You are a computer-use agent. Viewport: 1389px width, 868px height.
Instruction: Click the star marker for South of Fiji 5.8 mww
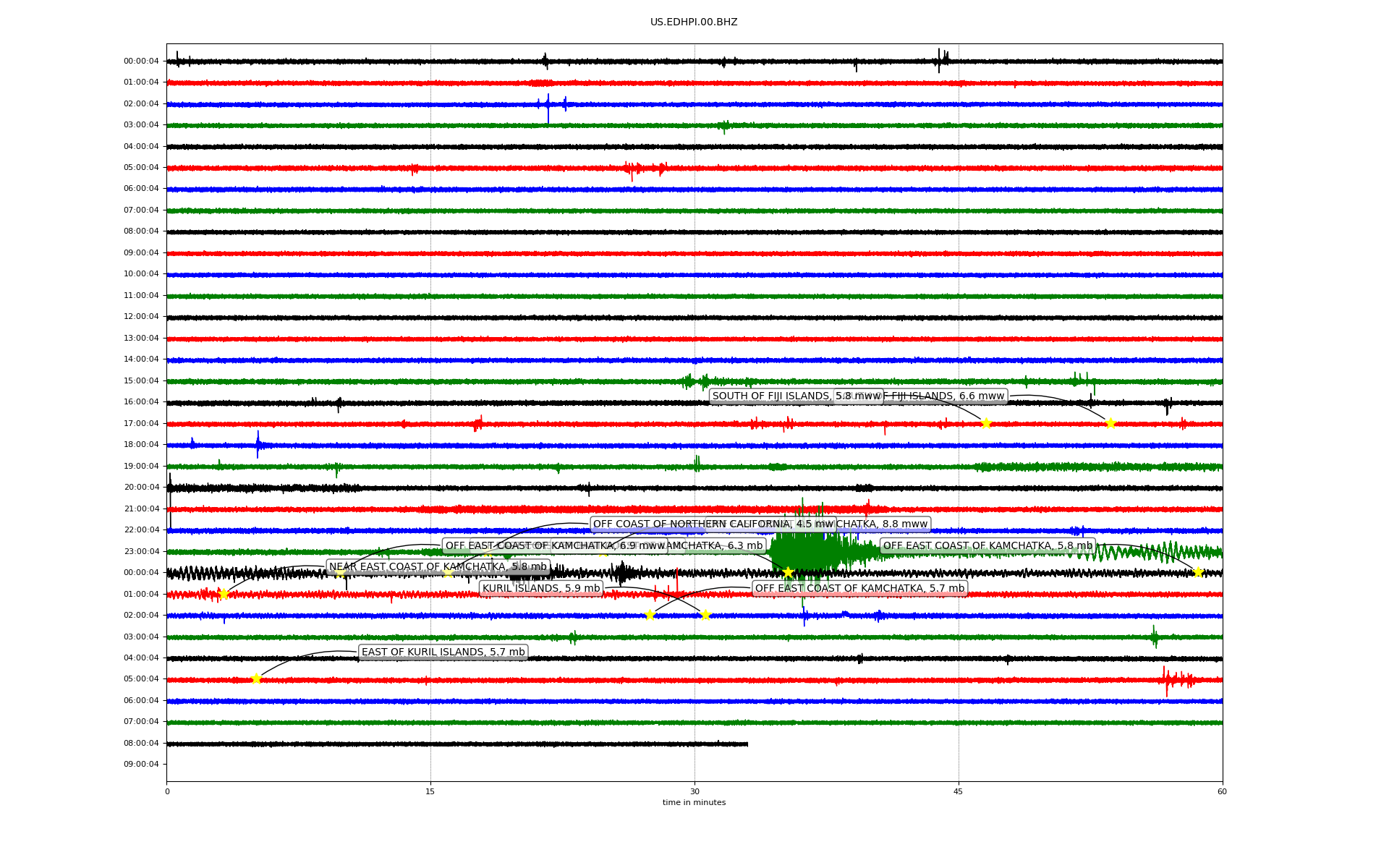tap(985, 423)
